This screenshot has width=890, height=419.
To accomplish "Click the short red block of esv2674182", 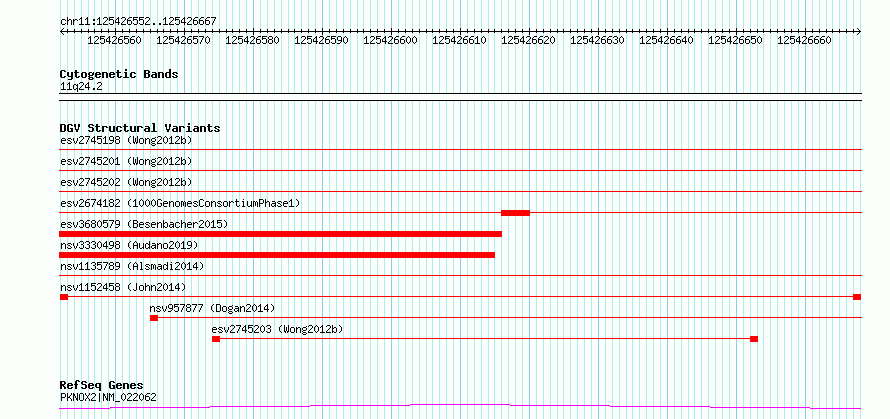I will [515, 213].
